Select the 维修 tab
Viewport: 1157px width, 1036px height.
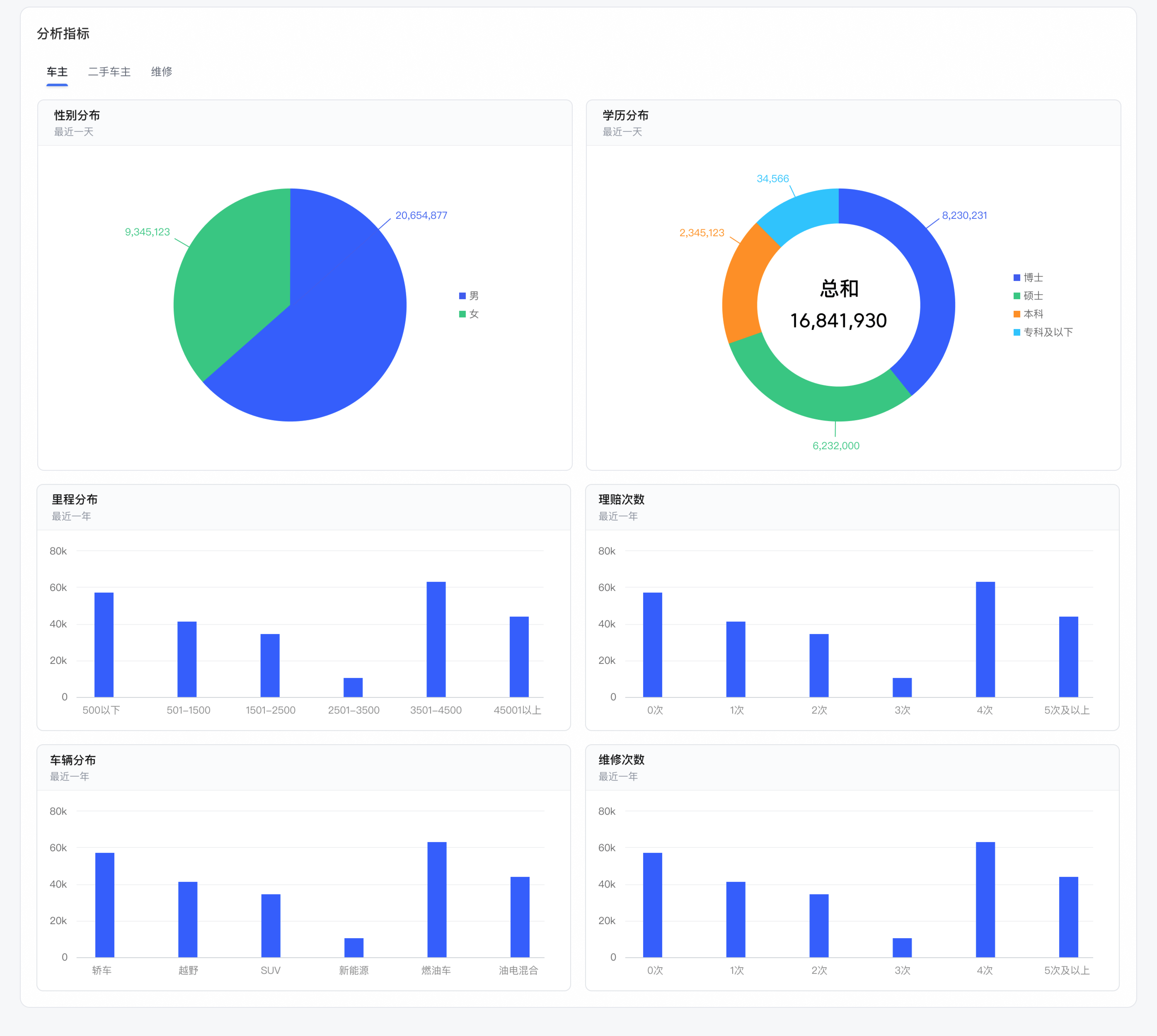coord(162,72)
